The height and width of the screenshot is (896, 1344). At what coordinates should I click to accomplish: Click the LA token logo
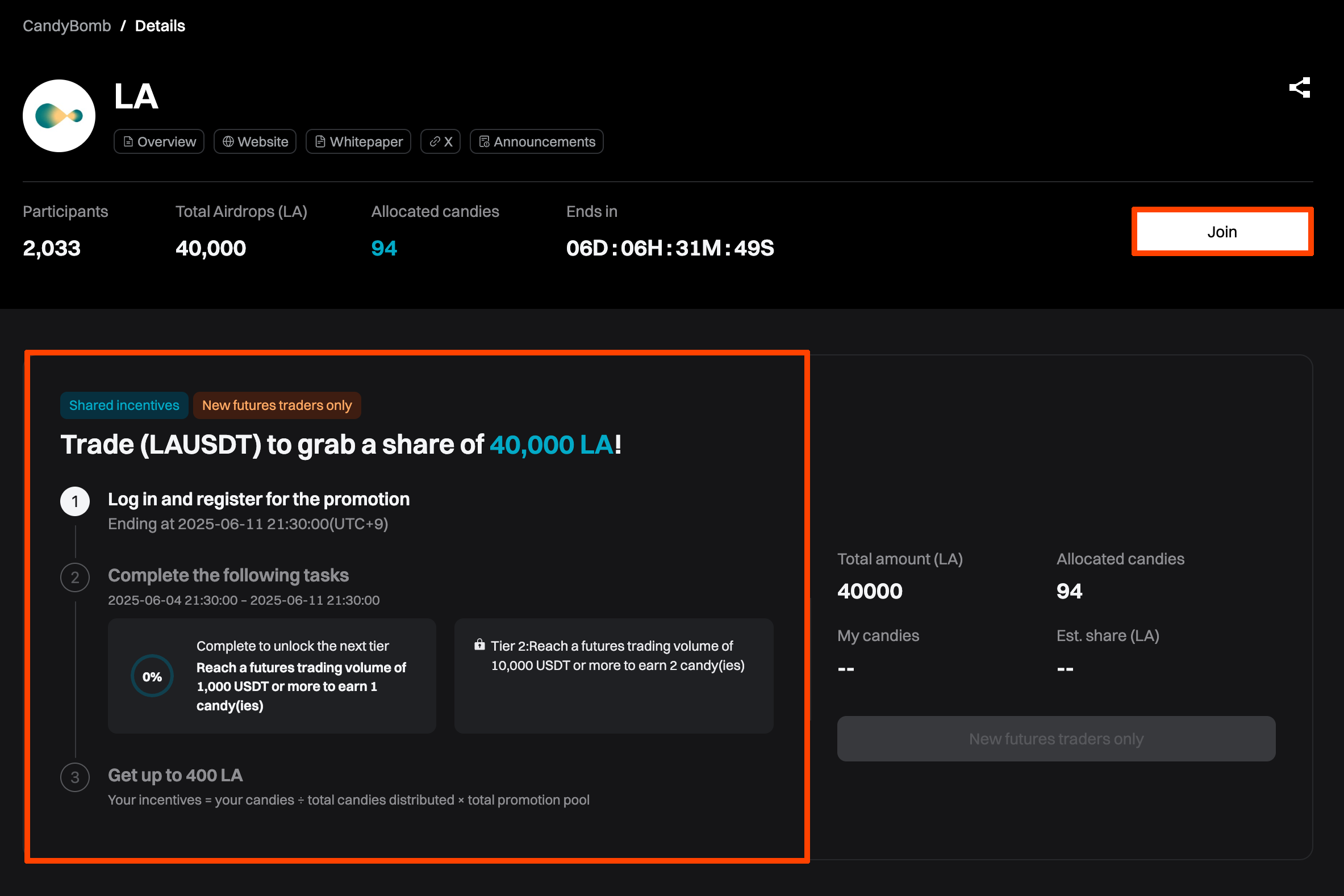tap(59, 116)
